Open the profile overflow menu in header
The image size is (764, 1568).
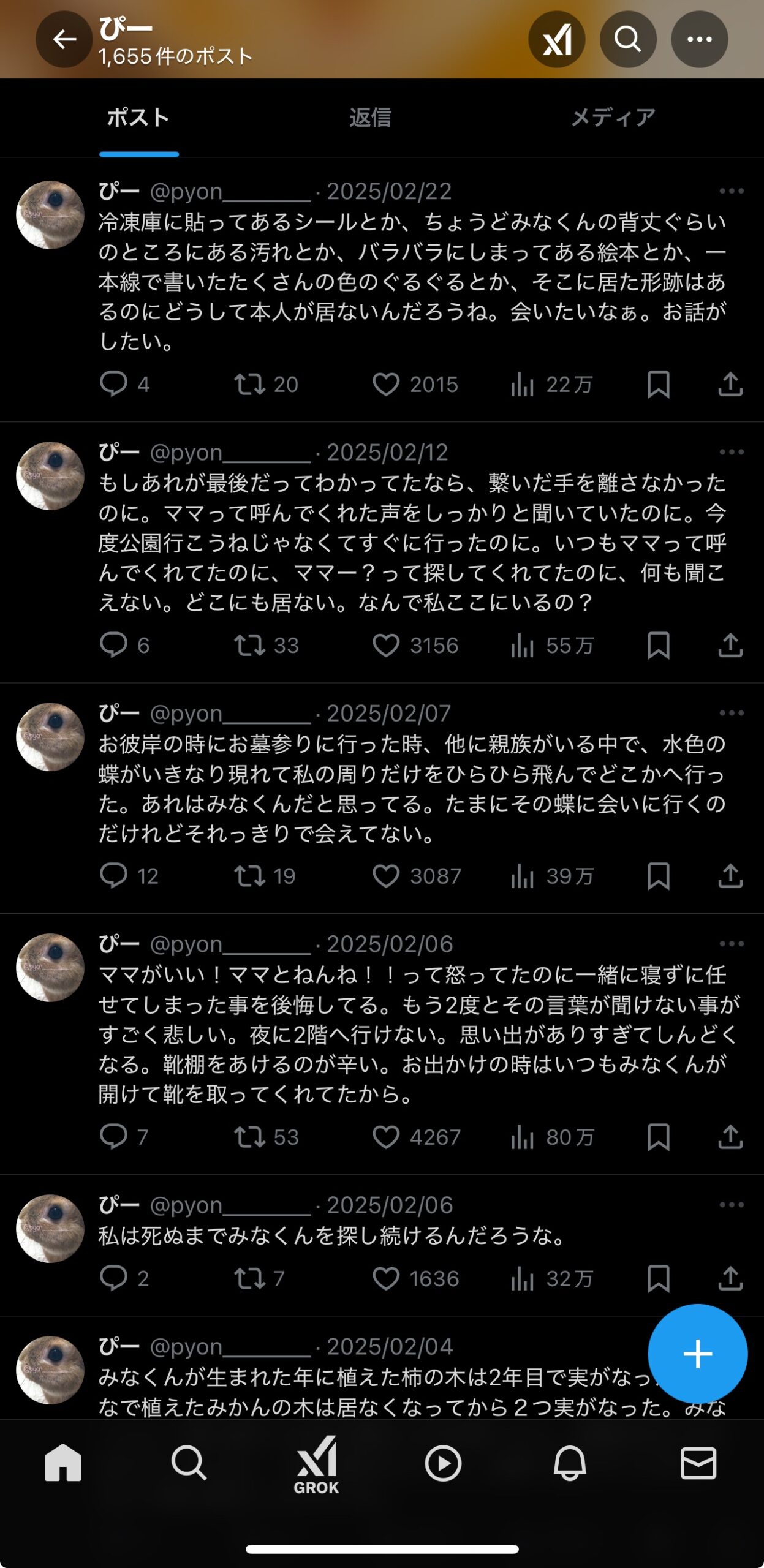[699, 40]
